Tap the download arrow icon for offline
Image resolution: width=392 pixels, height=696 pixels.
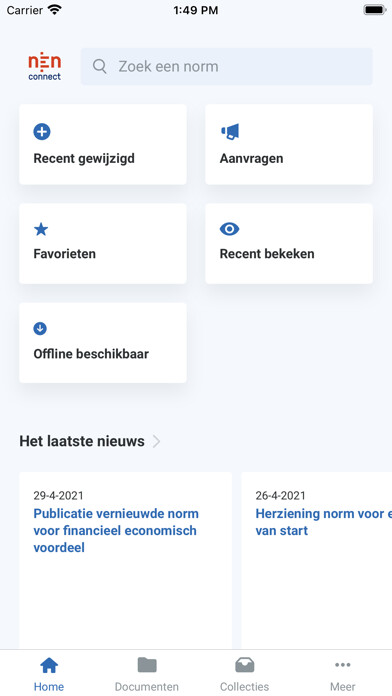(x=40, y=328)
